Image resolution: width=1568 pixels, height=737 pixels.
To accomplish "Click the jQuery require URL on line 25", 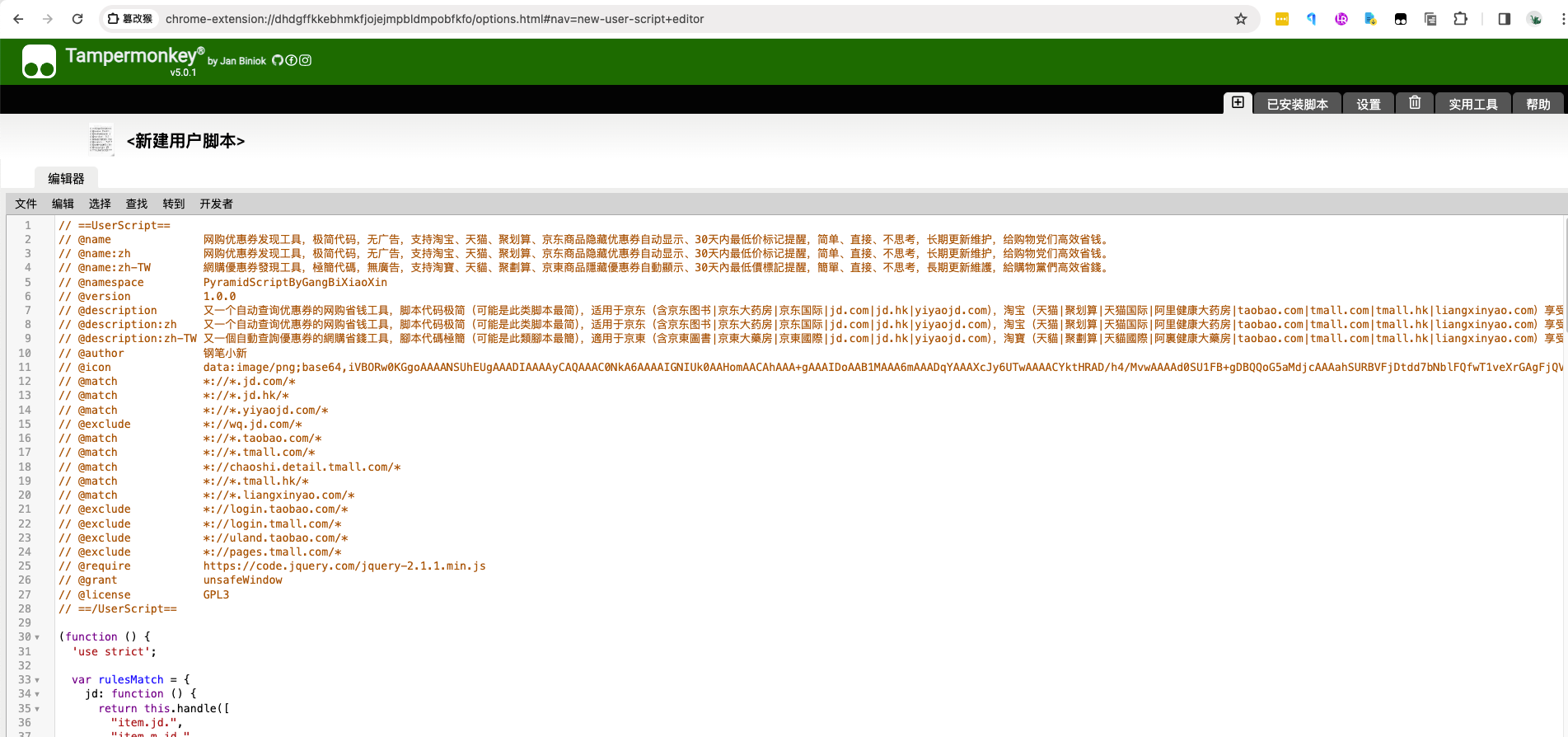I will click(x=344, y=566).
